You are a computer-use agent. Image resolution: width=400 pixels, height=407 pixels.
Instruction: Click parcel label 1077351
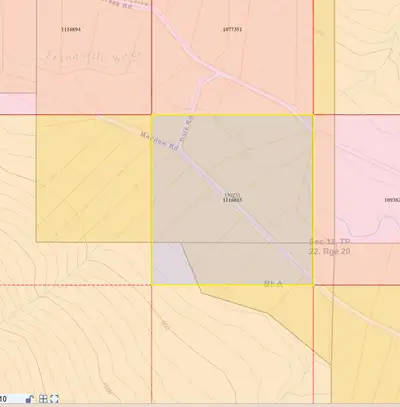(232, 29)
